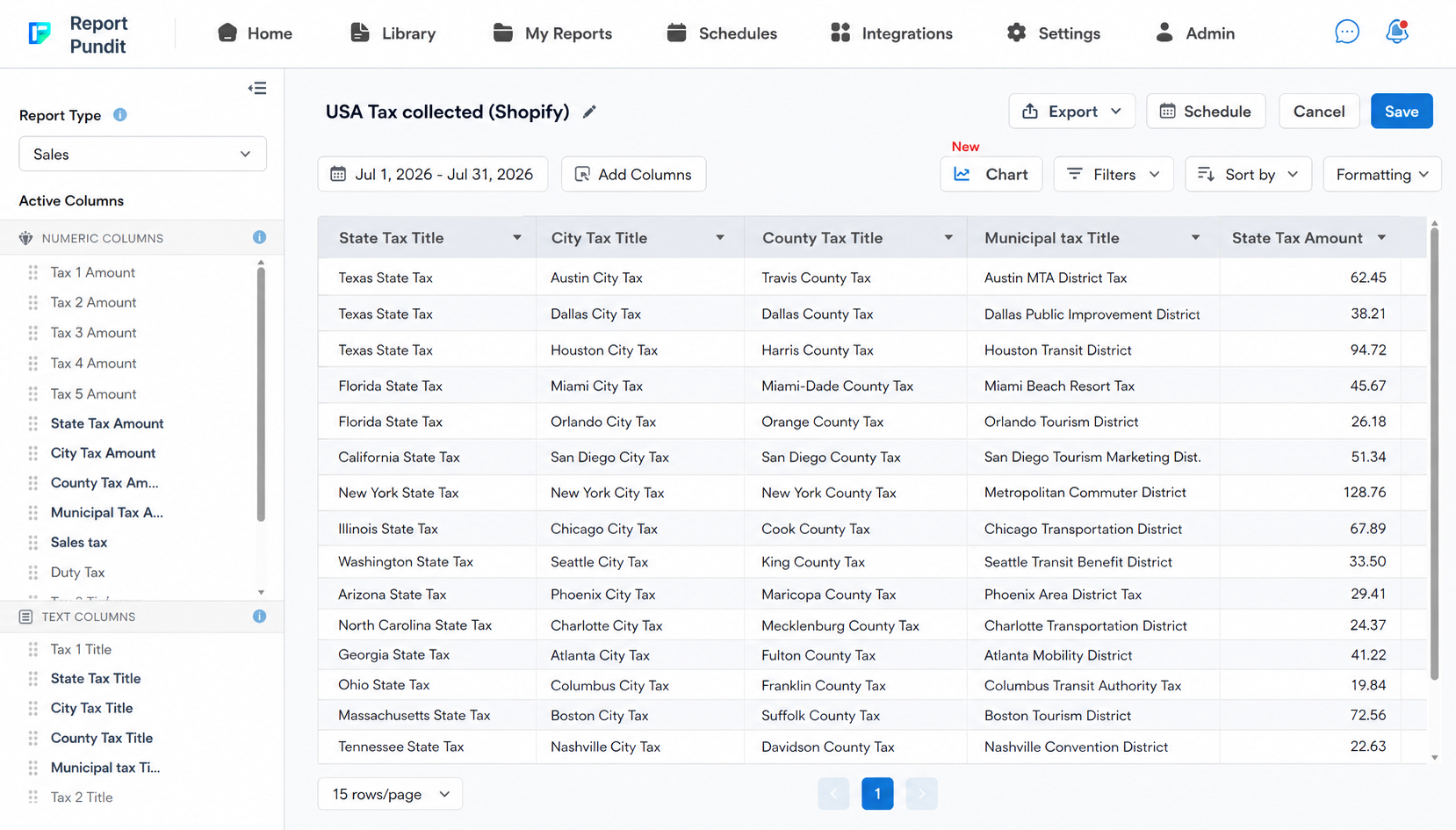This screenshot has width=1456, height=830.
Task: Grab the drag handle beside Duty Tax
Action: pyautogui.click(x=33, y=573)
